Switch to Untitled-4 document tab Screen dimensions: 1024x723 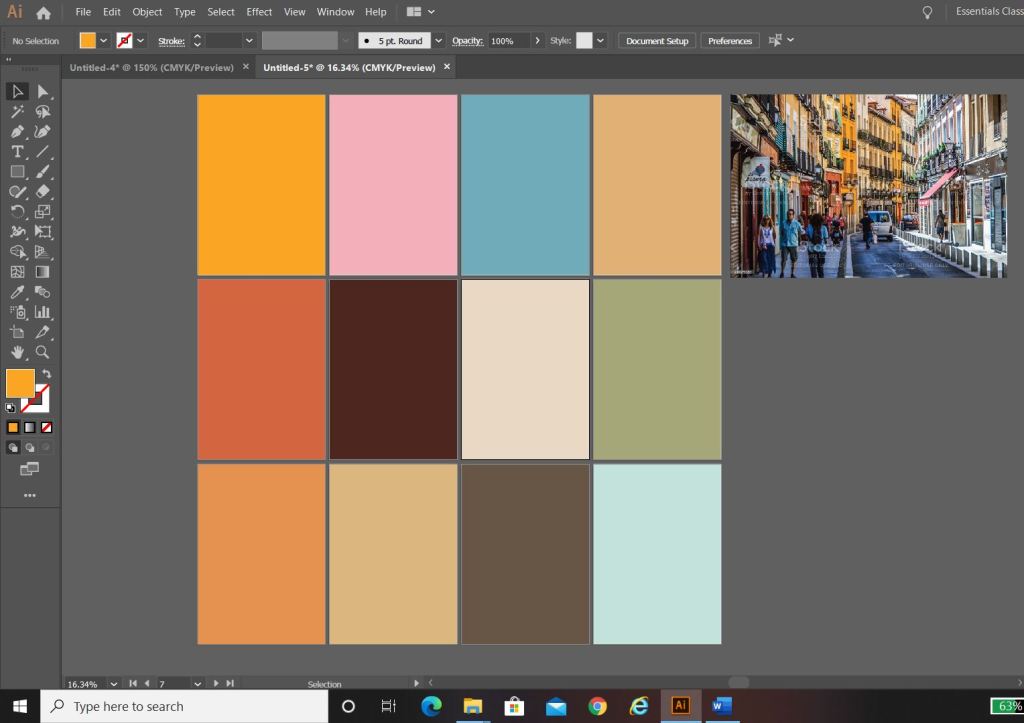[150, 67]
